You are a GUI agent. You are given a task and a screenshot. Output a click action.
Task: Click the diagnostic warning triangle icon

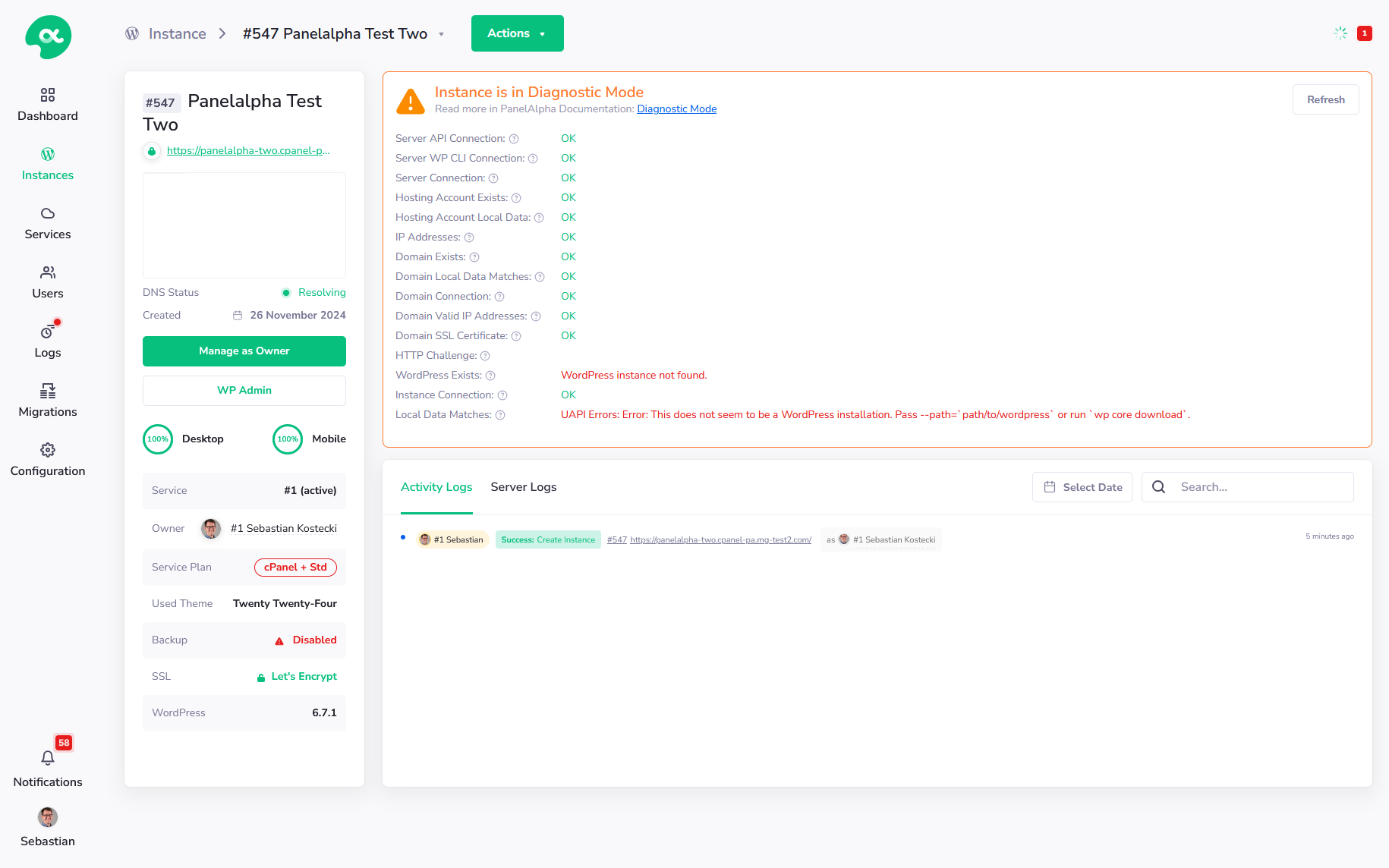[x=411, y=101]
